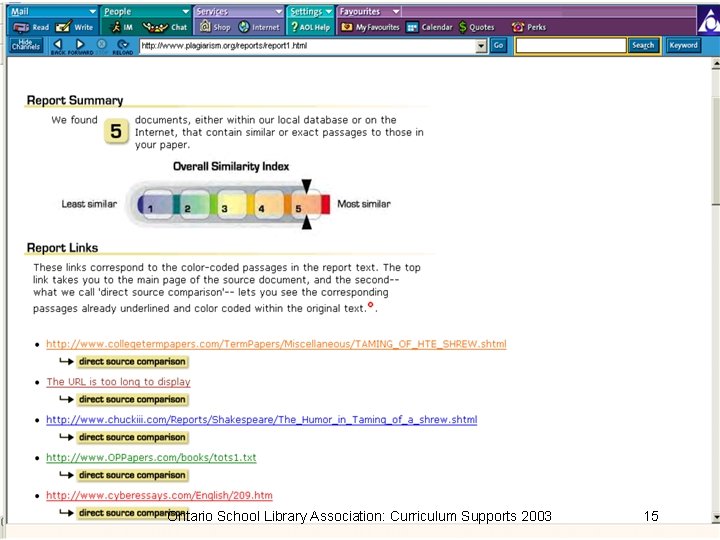This screenshot has width=720, height=540.
Task: Click similarity index segment 5
Action: [306, 204]
